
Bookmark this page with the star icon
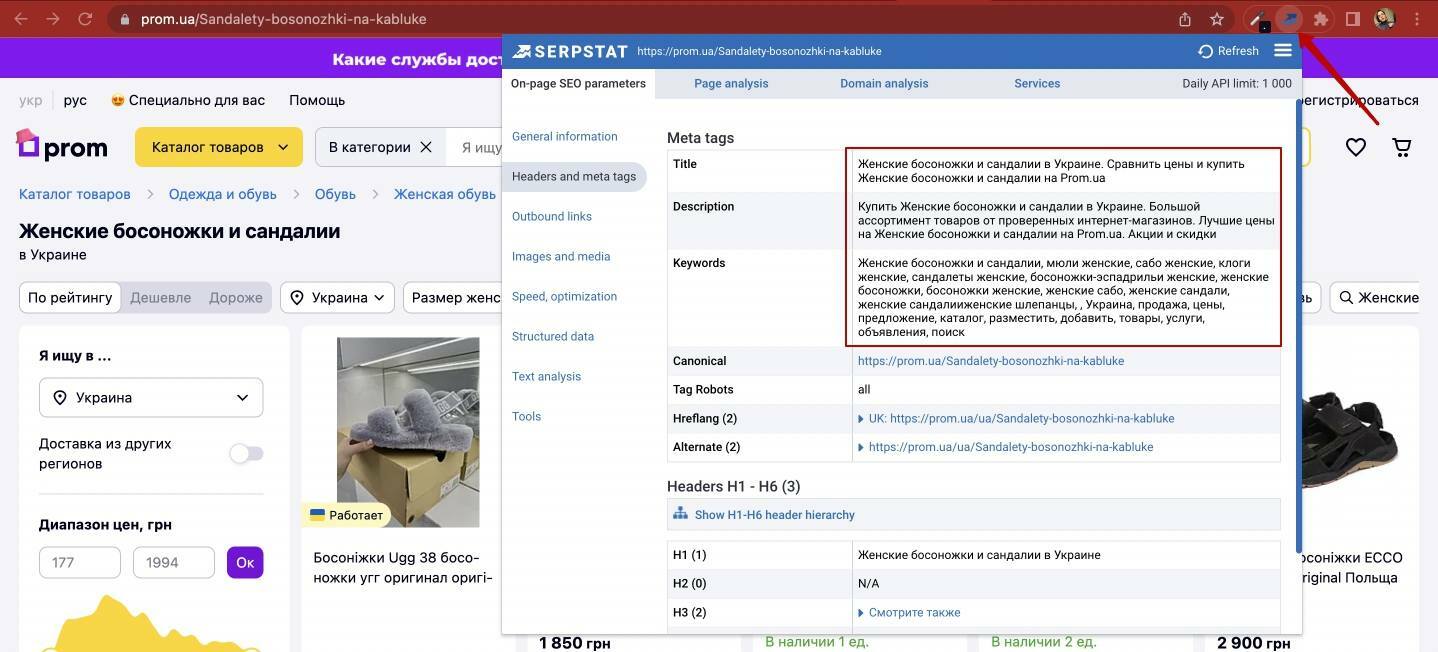coord(1217,19)
